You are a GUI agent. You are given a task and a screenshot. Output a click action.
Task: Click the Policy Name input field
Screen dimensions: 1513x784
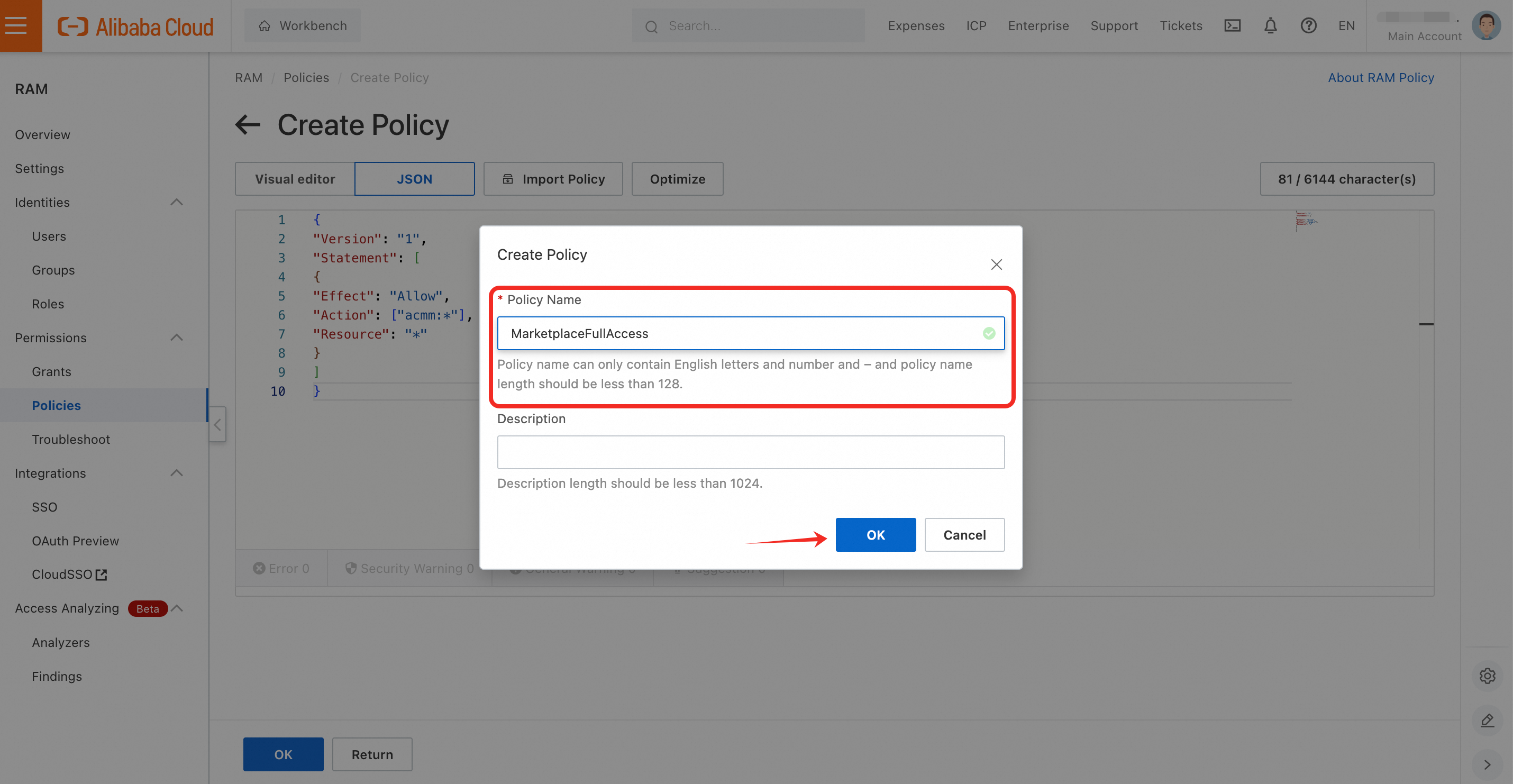click(x=751, y=334)
